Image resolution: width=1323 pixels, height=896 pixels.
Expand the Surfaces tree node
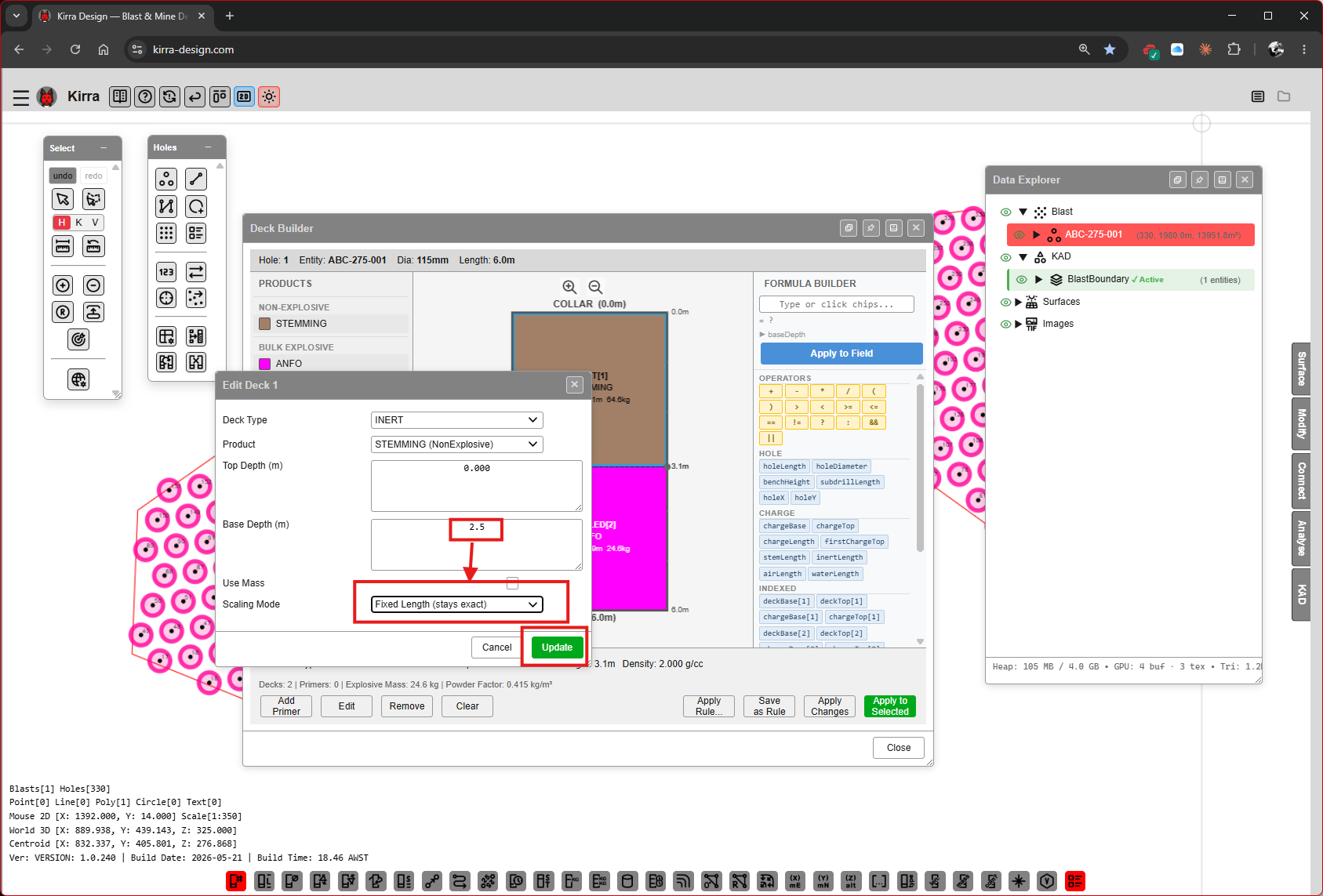coord(1019,302)
